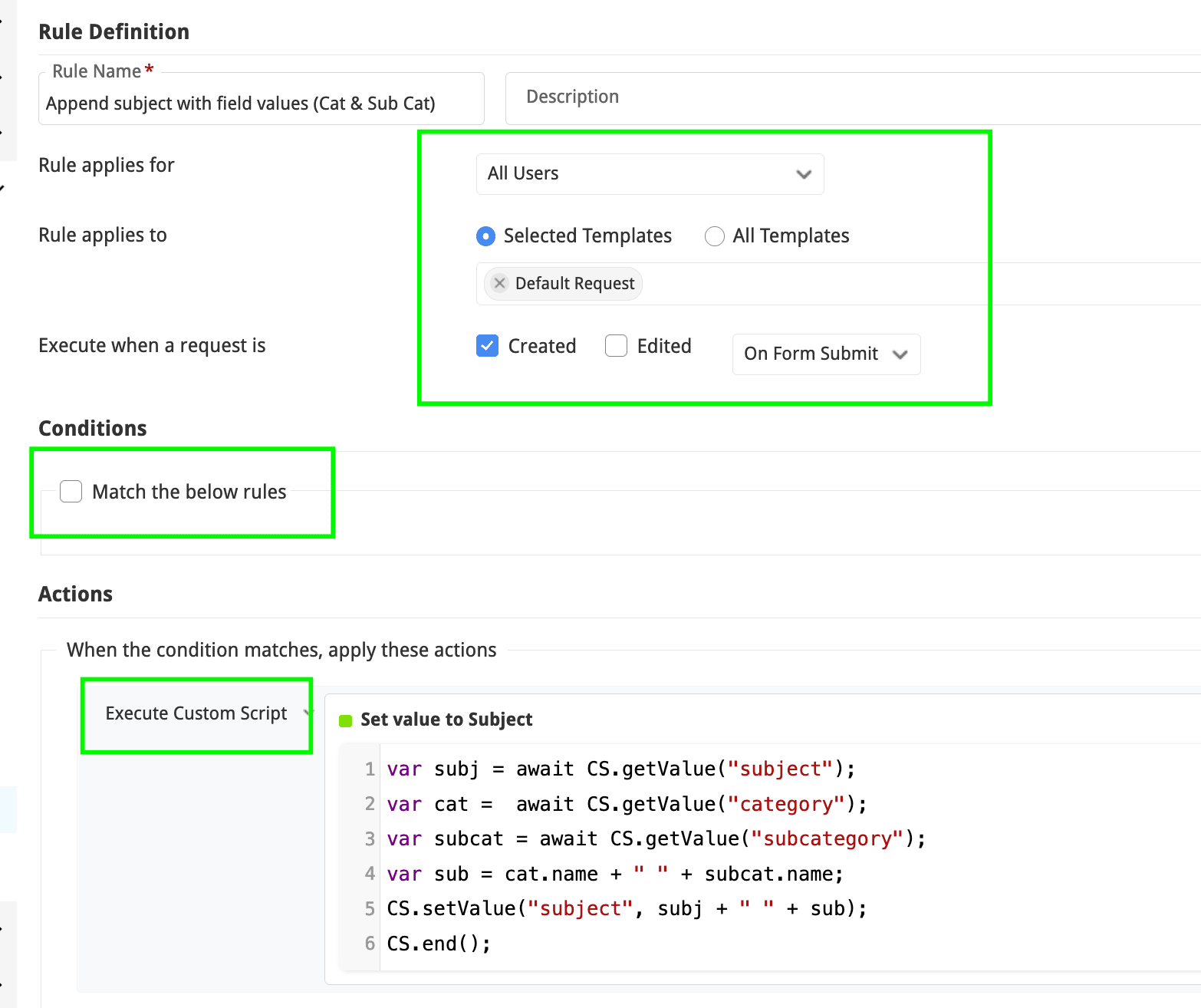Click green square beside Set value to Subject
Screen dimensions: 1201x1008
click(x=345, y=720)
